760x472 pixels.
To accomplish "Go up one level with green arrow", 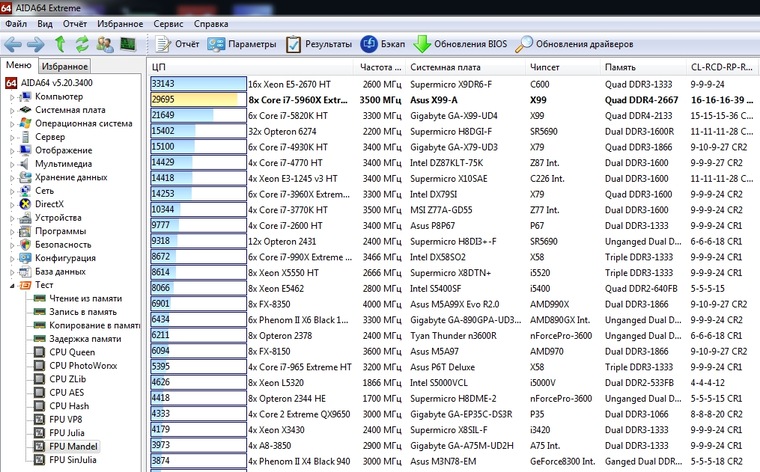I will pos(60,44).
